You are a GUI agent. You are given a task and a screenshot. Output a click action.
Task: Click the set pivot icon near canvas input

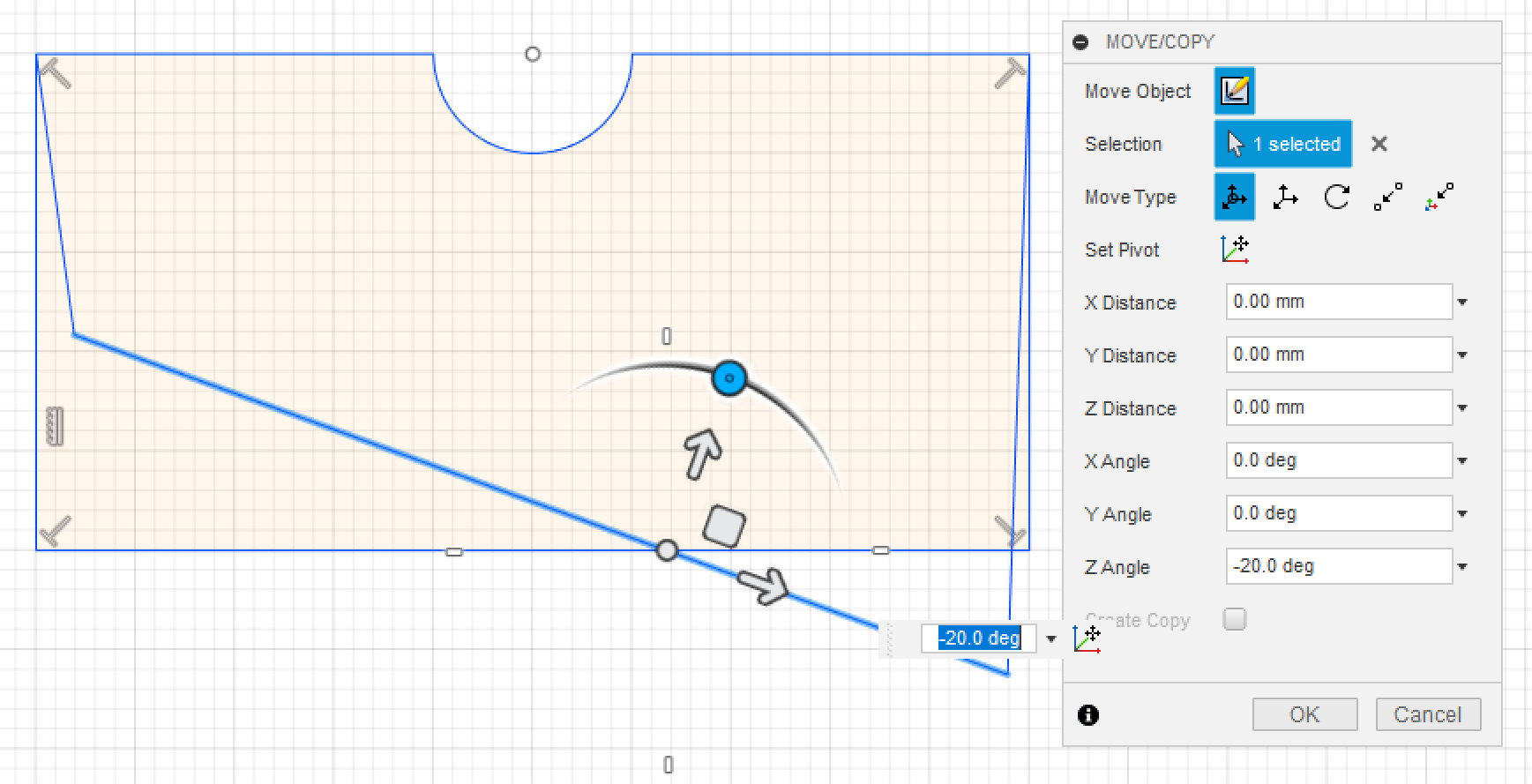tap(1087, 638)
